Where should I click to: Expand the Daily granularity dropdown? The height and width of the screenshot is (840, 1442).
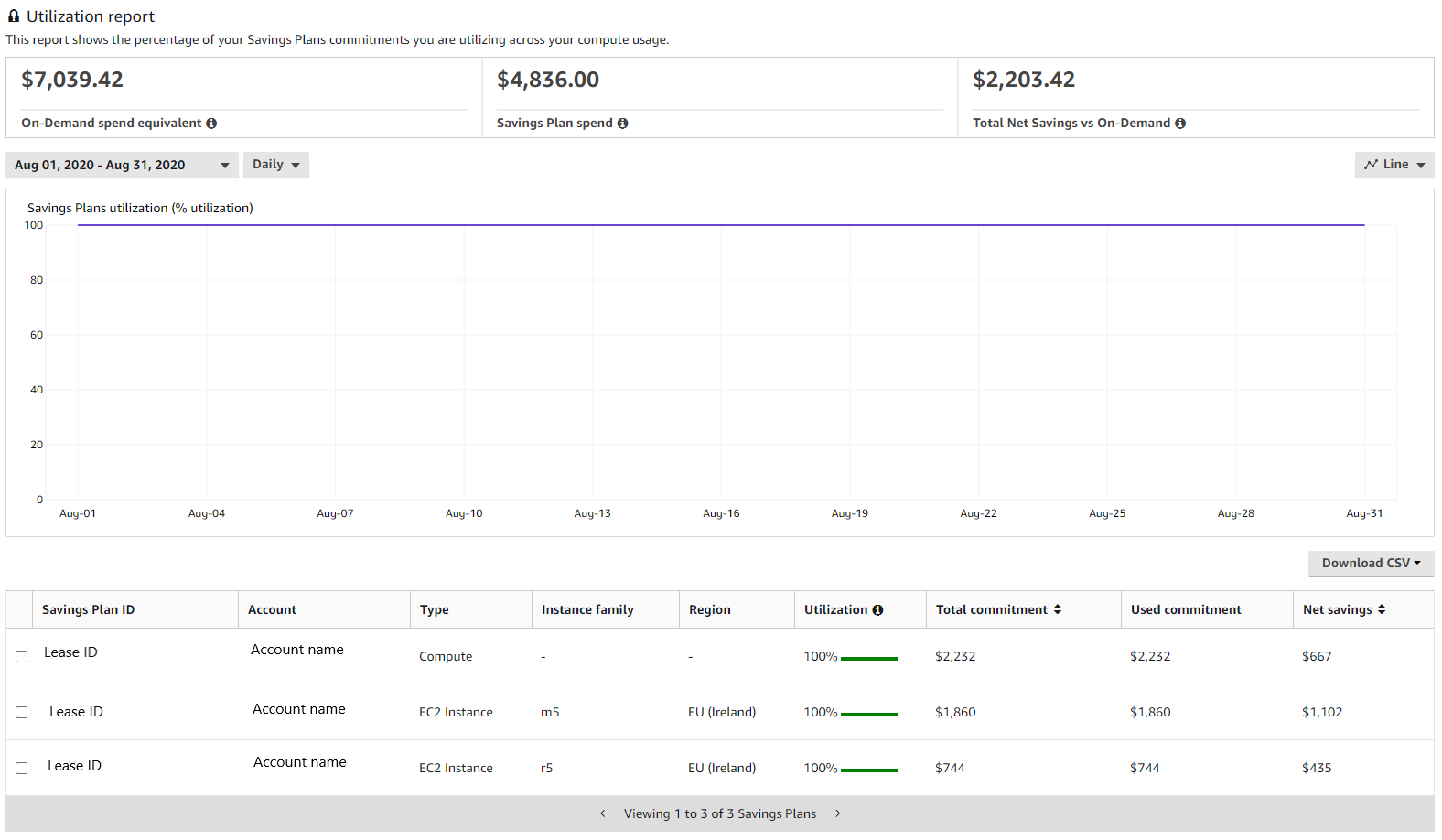275,165
